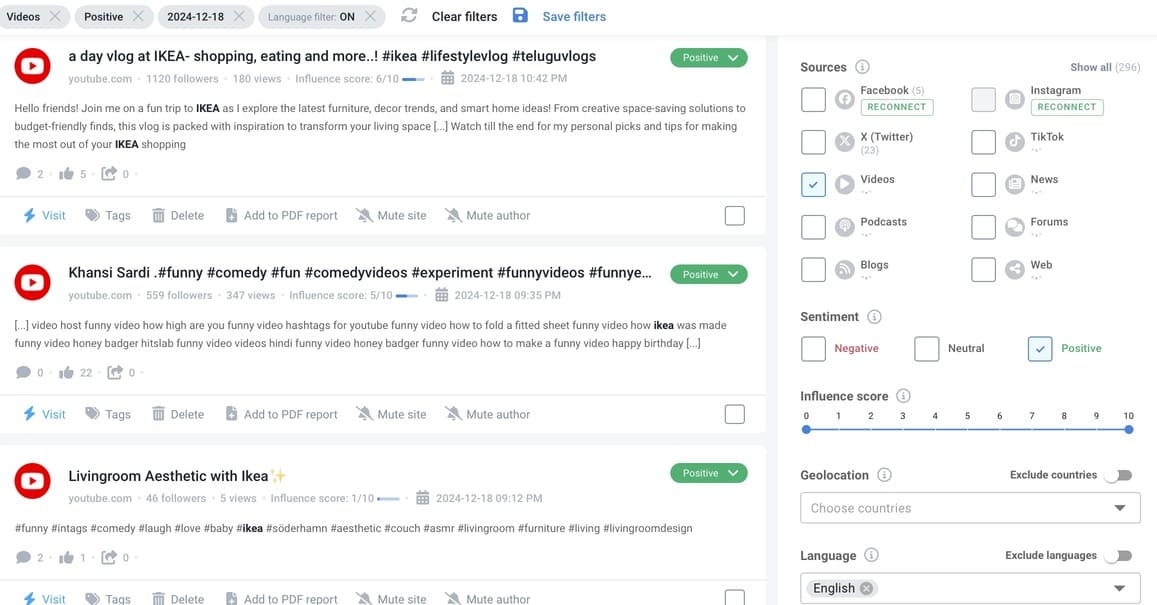
Task: Enable the Negative sentiment checkbox
Action: tap(813, 348)
